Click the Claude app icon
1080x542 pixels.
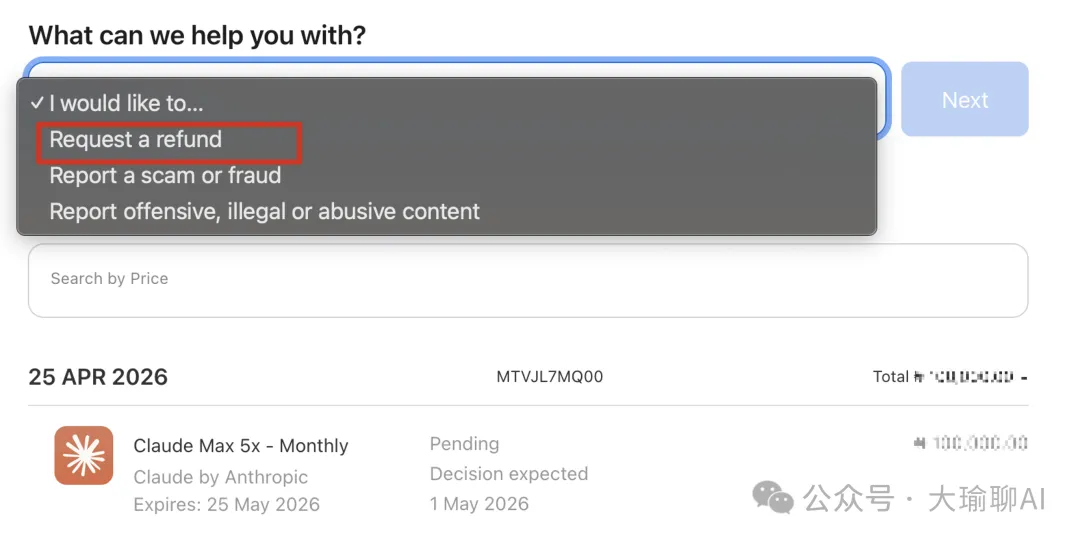click(83, 455)
